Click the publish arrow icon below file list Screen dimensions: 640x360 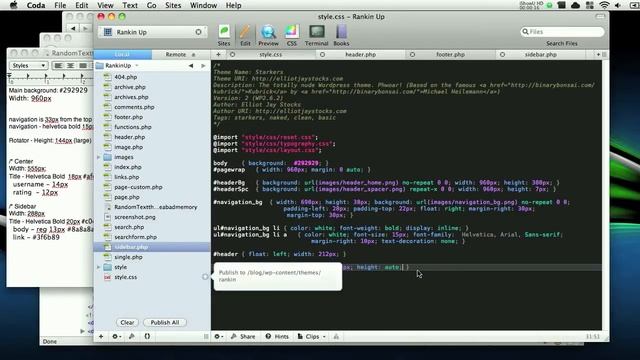coord(132,336)
